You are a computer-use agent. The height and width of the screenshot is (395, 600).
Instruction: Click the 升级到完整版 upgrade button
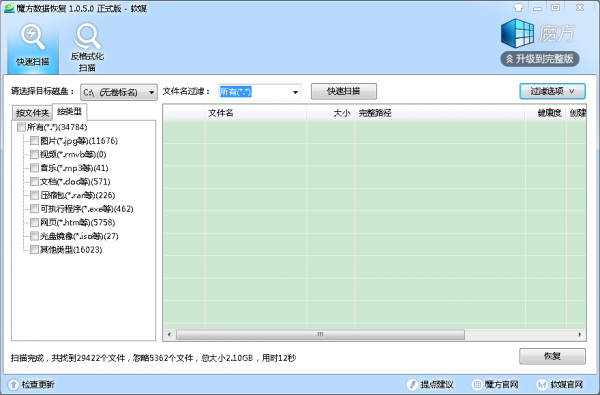point(540,59)
